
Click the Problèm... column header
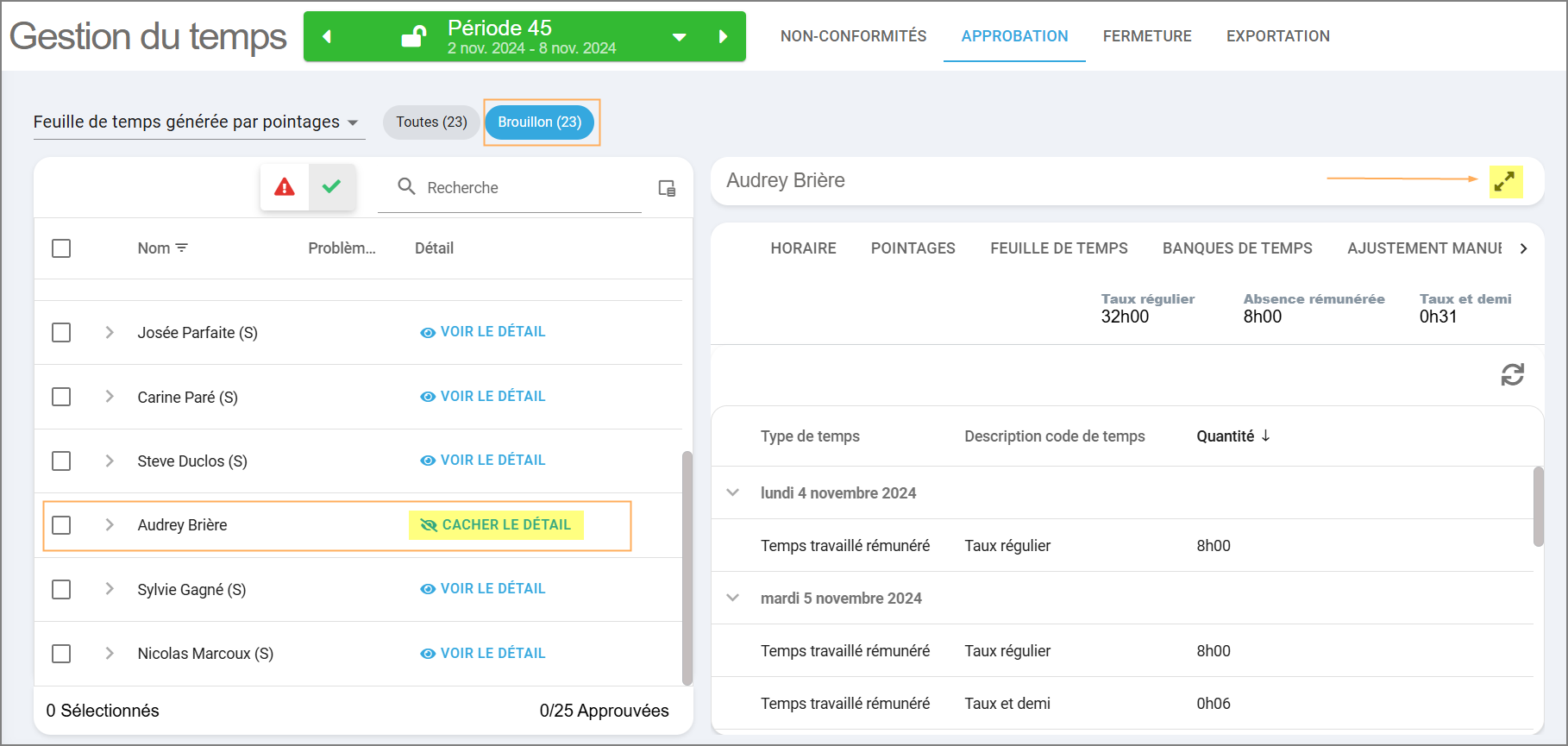coord(342,248)
